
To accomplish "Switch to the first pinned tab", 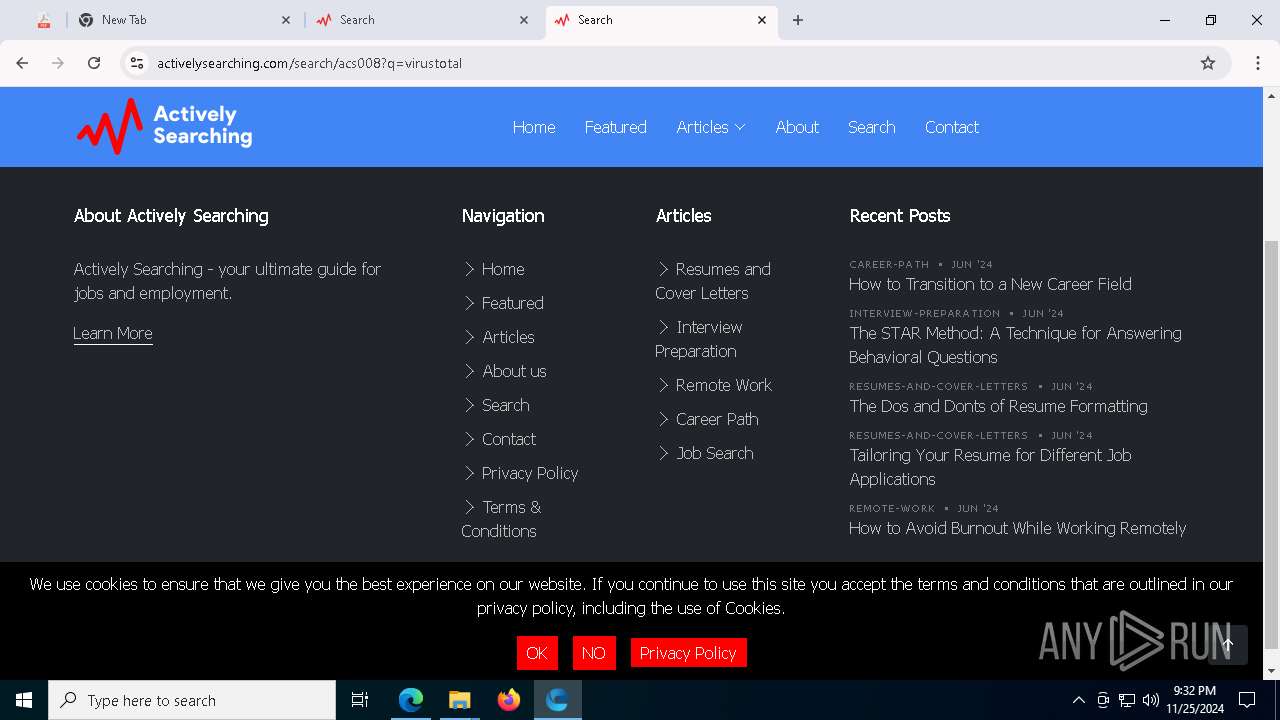I will click(x=43, y=20).
